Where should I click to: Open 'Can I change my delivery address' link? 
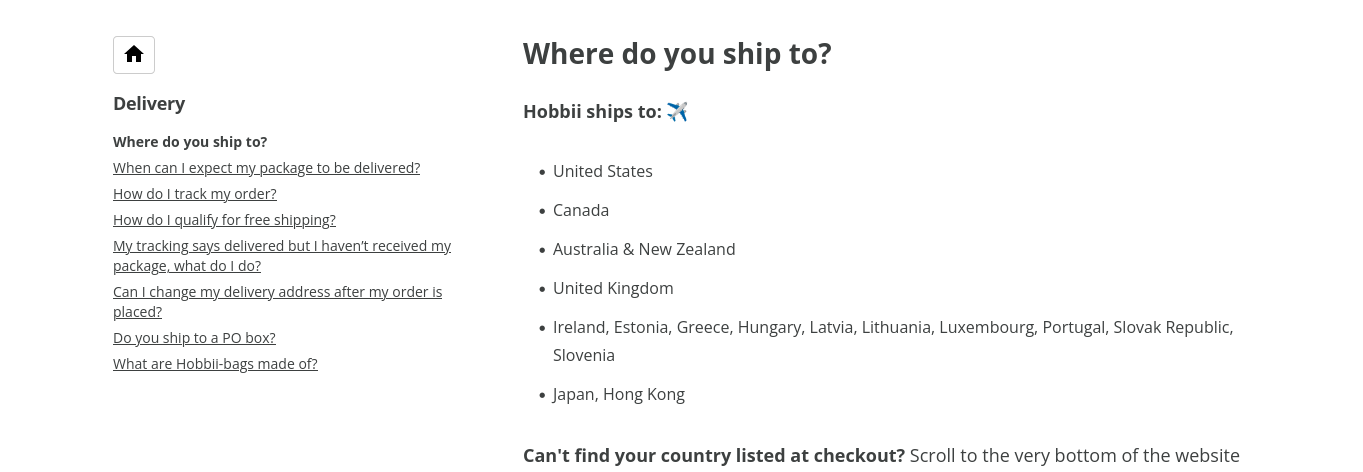pos(277,302)
